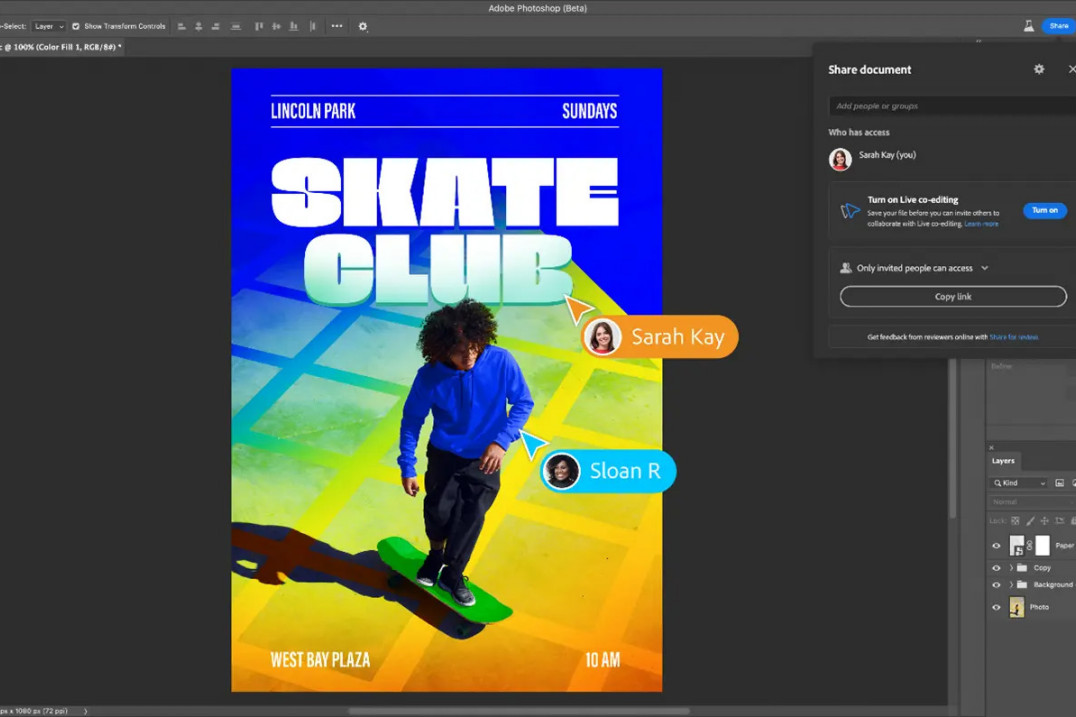
Task: Click the Background group folder icon
Action: (x=1022, y=585)
